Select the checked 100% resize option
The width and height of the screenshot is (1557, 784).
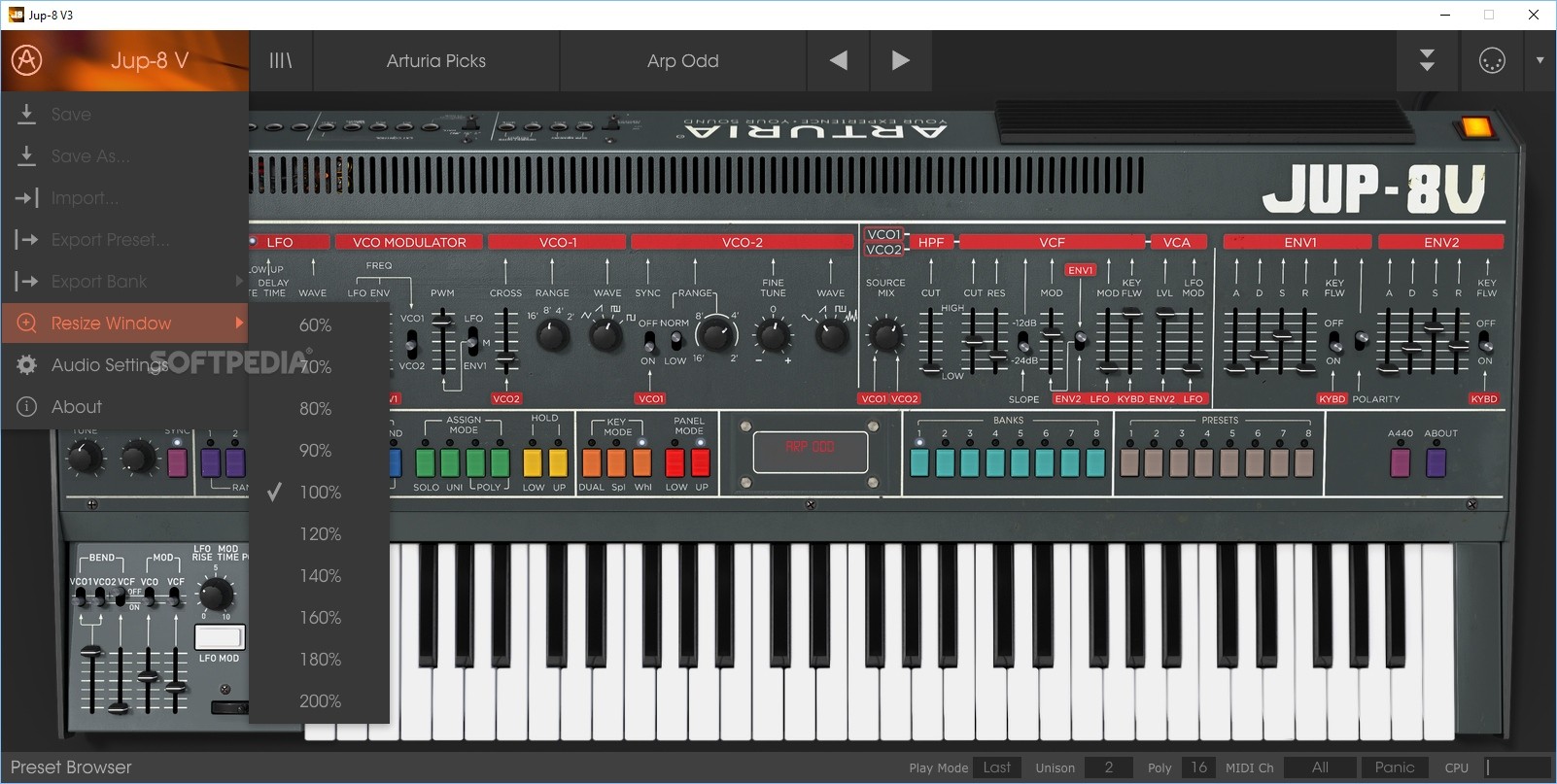pyautogui.click(x=319, y=493)
